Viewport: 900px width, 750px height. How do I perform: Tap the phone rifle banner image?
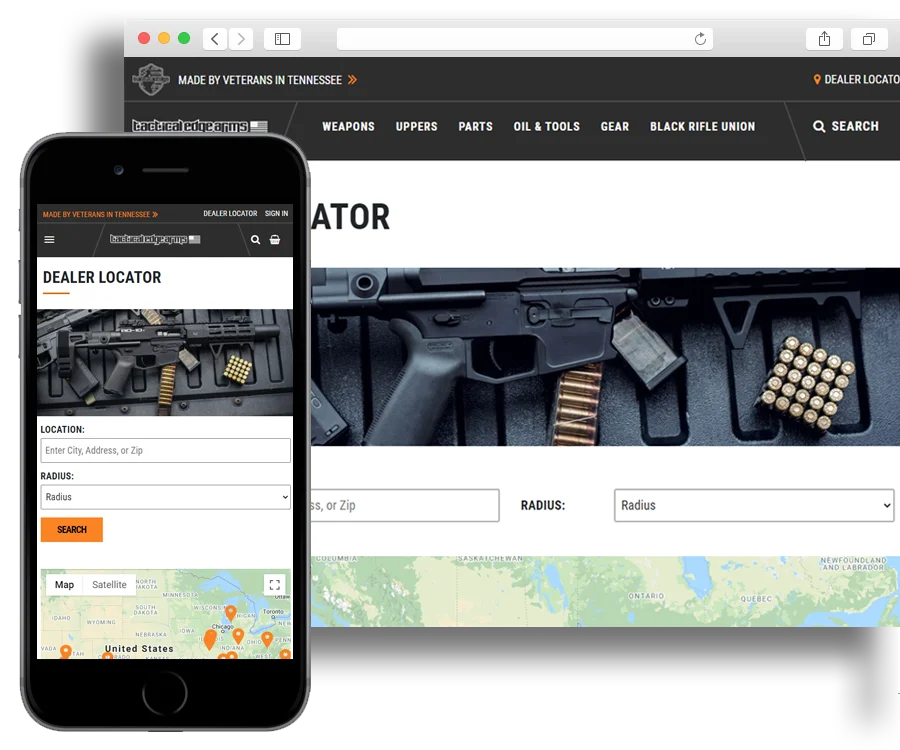coord(165,362)
